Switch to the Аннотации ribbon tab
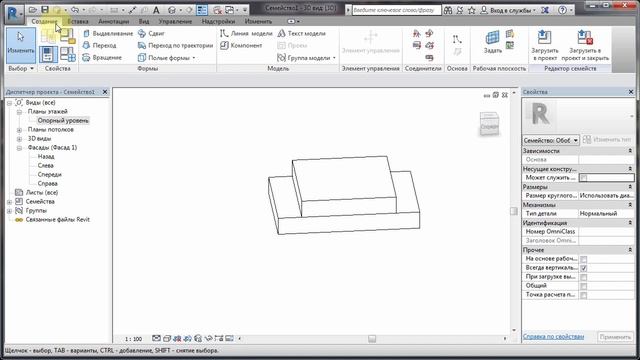Viewport: 640px width, 360px height. point(114,21)
